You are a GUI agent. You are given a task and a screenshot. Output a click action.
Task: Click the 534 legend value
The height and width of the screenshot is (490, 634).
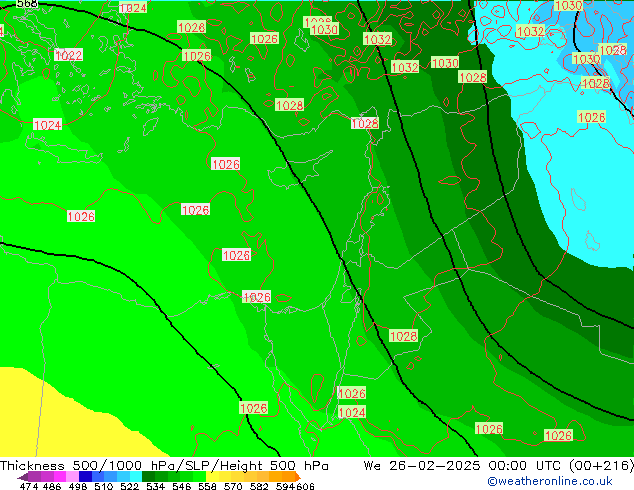point(156,486)
